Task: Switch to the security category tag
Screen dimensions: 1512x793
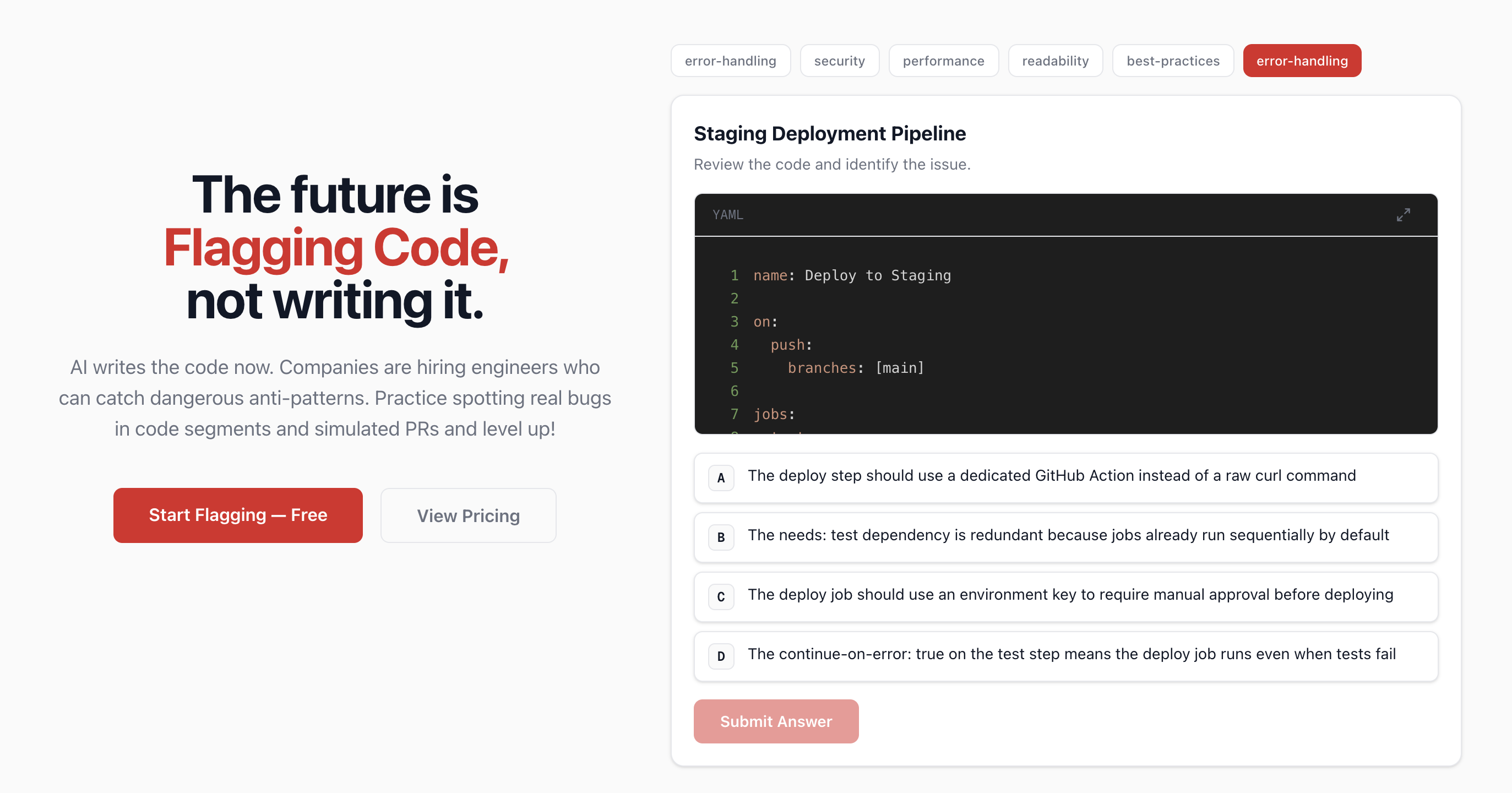Action: 839,61
